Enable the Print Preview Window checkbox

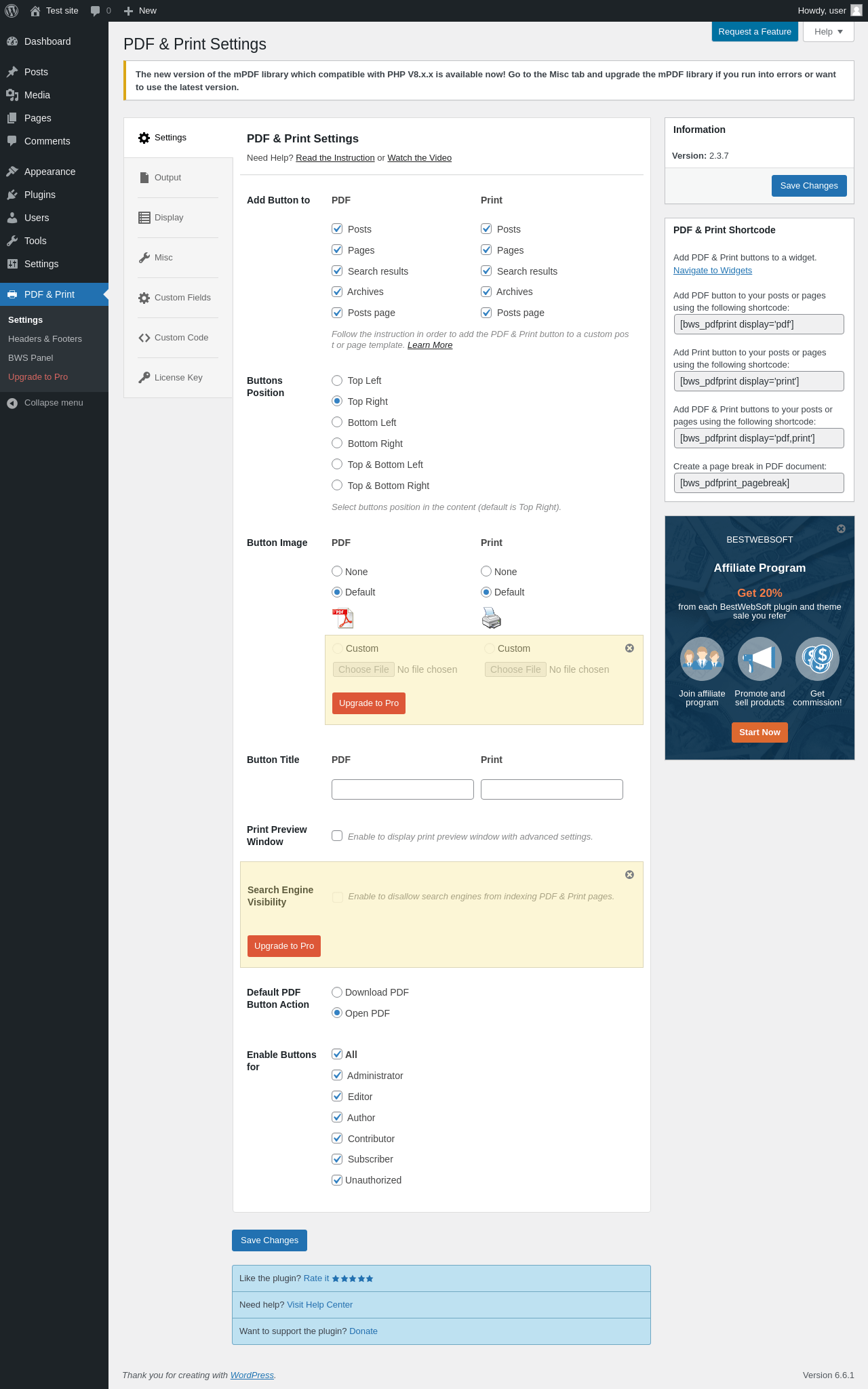[x=337, y=836]
